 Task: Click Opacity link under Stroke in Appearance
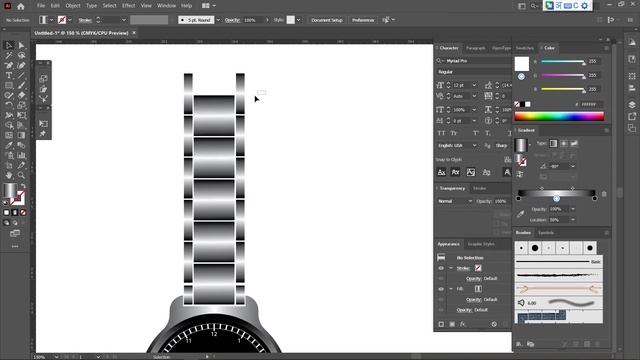[x=473, y=278]
